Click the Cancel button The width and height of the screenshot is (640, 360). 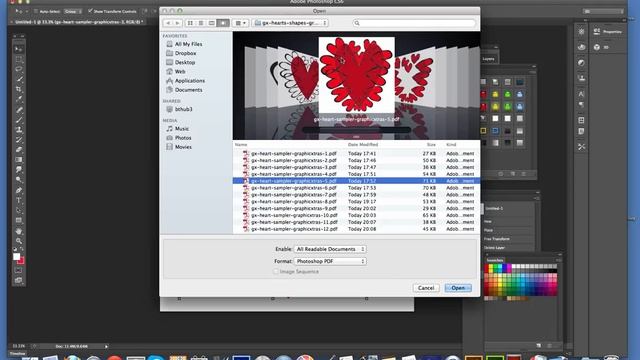pyautogui.click(x=426, y=288)
